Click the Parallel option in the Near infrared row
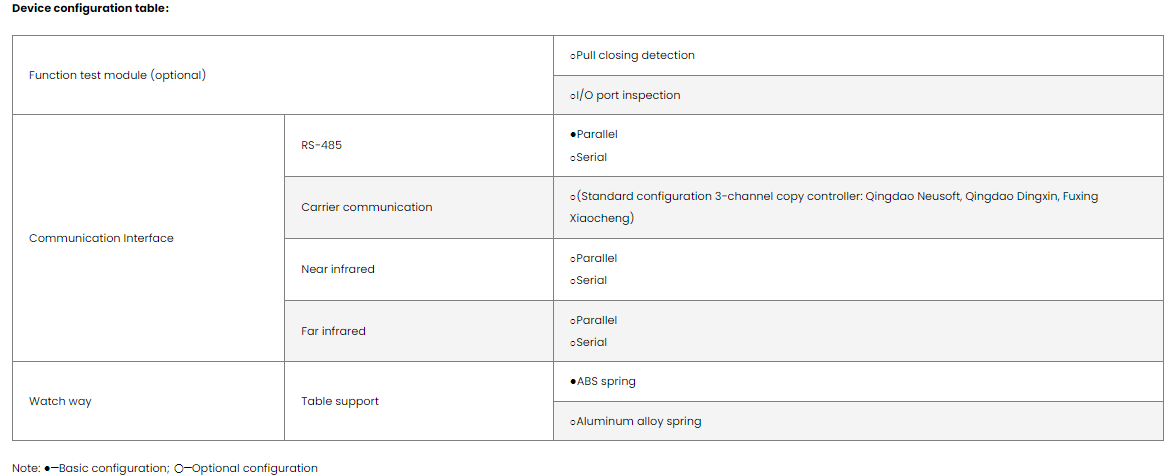This screenshot has width=1176, height=475. point(596,258)
